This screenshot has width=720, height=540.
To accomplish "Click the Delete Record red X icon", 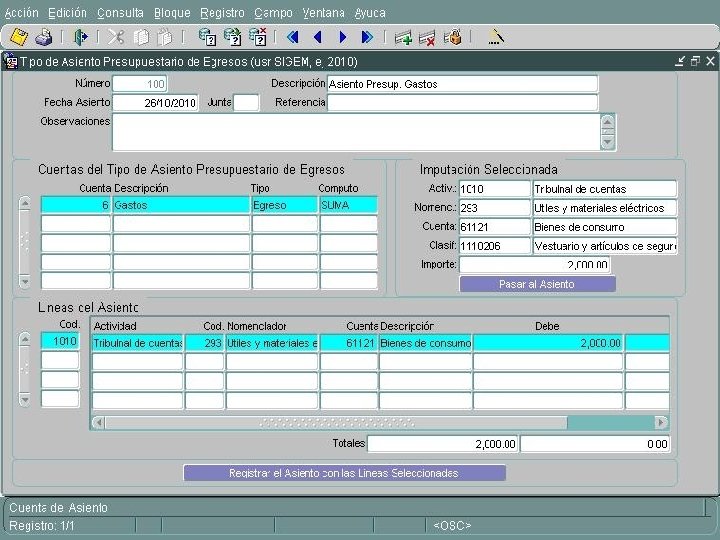I will pos(427,37).
